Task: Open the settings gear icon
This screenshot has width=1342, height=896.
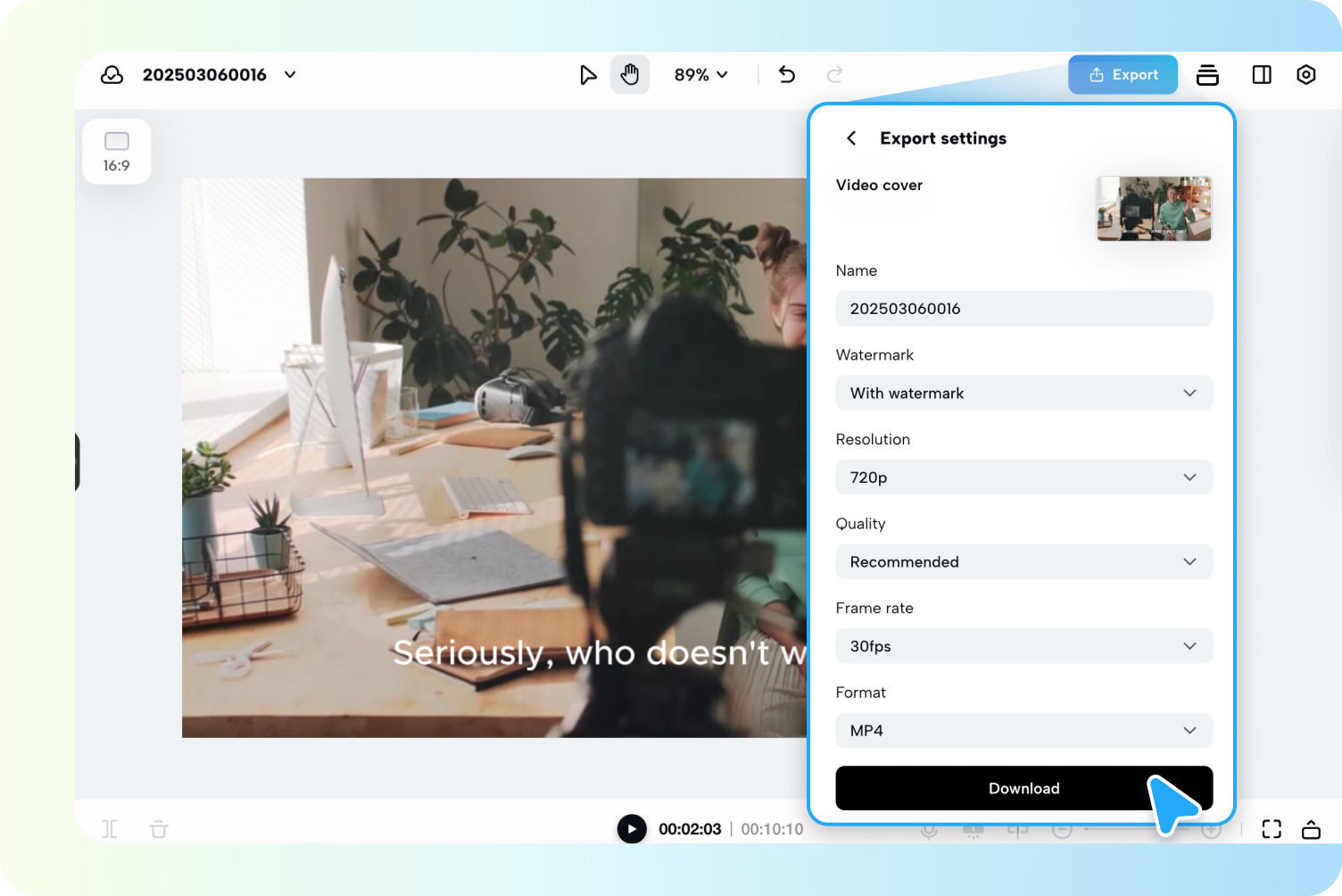Action: (1305, 74)
